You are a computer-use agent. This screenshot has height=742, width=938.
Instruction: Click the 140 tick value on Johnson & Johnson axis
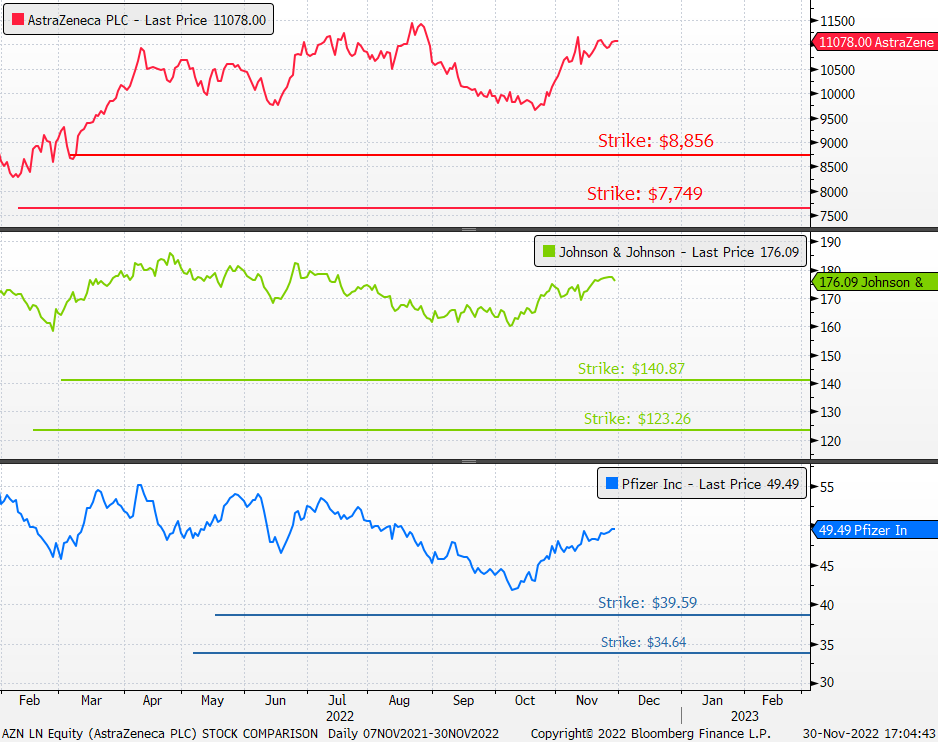pos(830,384)
